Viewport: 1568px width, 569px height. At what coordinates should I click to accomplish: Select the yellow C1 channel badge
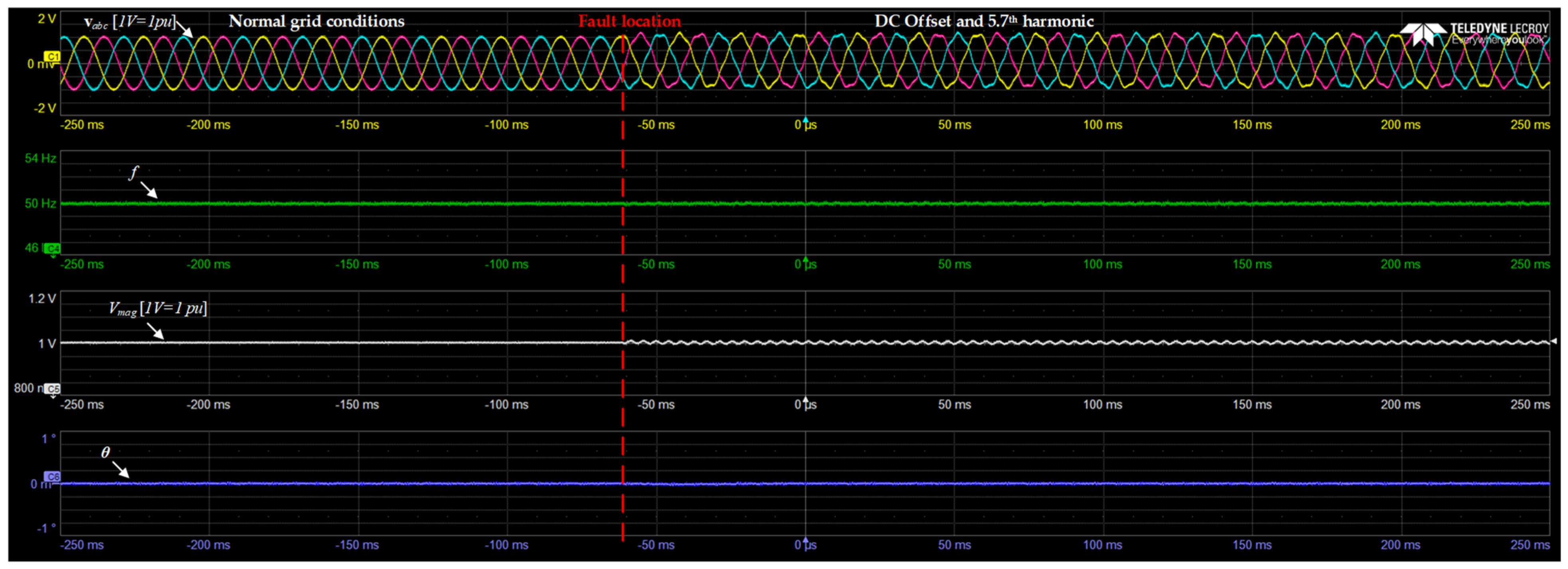tap(52, 57)
